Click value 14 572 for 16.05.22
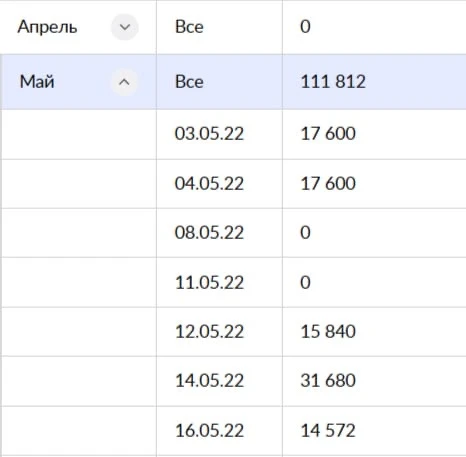 328,430
